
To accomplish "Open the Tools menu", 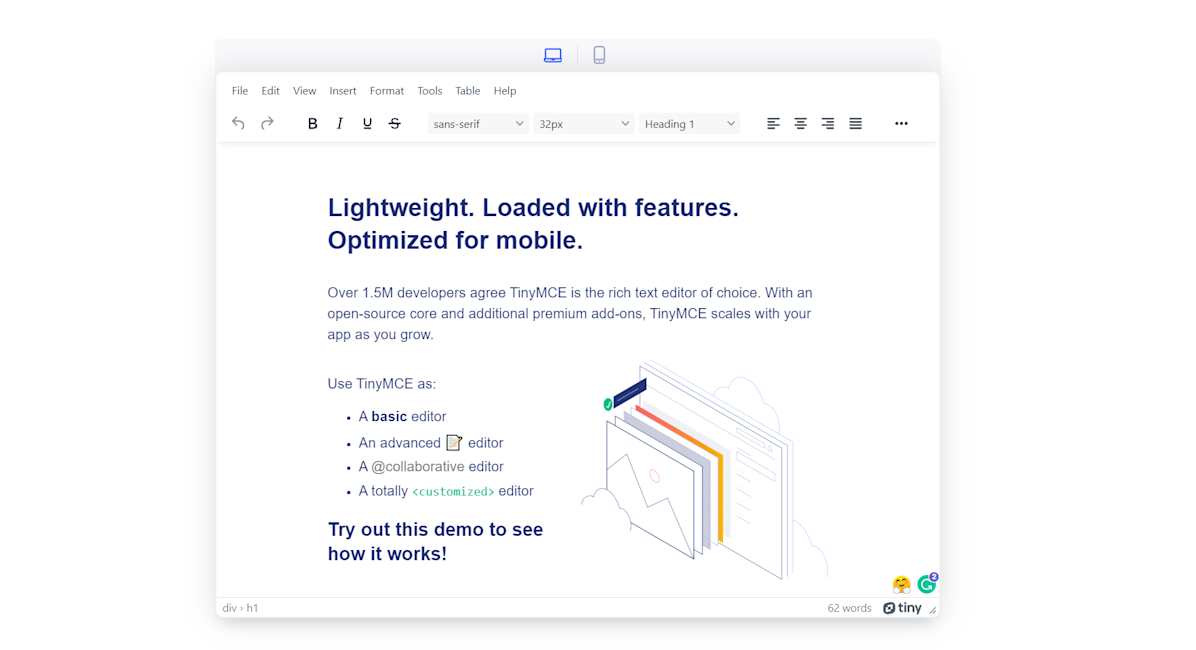I will 429,91.
